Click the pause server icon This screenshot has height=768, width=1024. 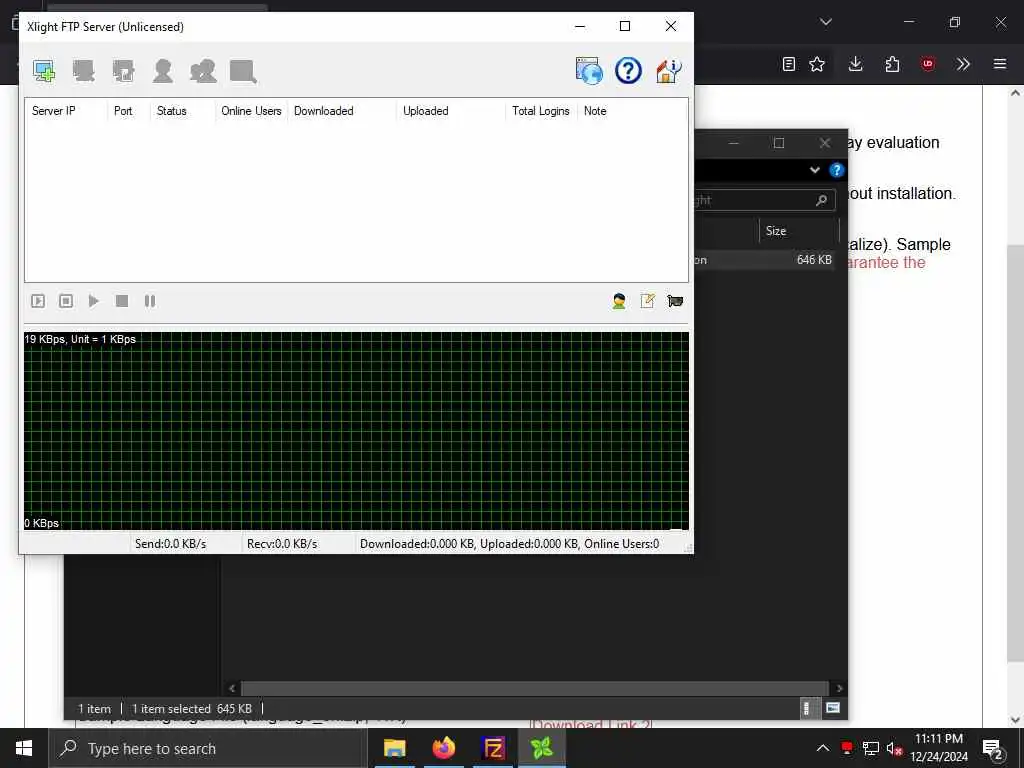tap(150, 301)
